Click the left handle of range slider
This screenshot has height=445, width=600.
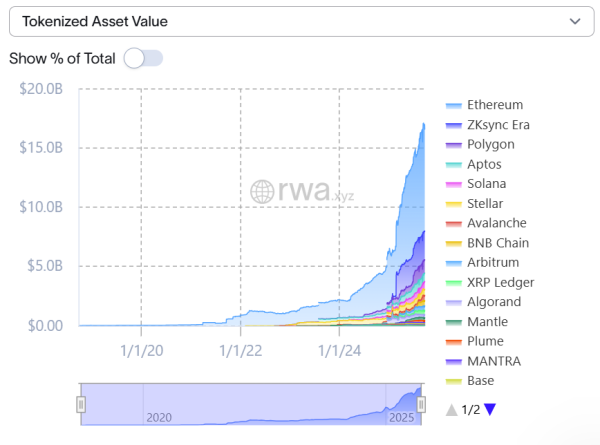point(82,404)
